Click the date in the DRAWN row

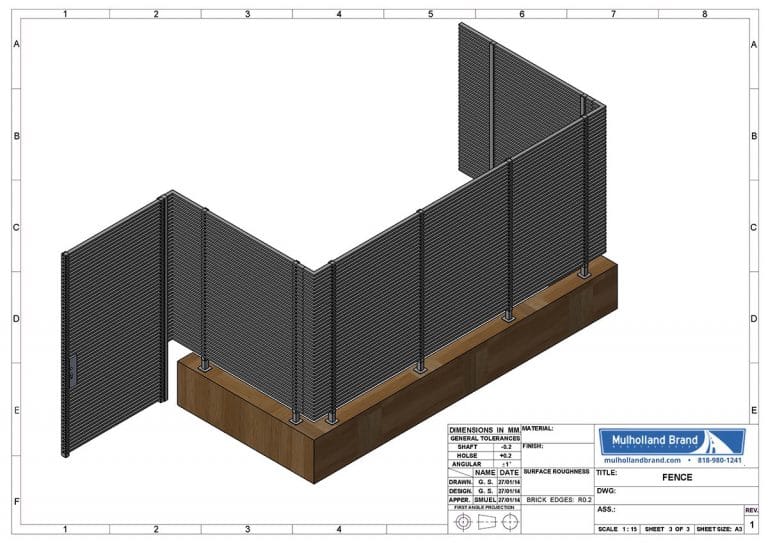[x=509, y=482]
